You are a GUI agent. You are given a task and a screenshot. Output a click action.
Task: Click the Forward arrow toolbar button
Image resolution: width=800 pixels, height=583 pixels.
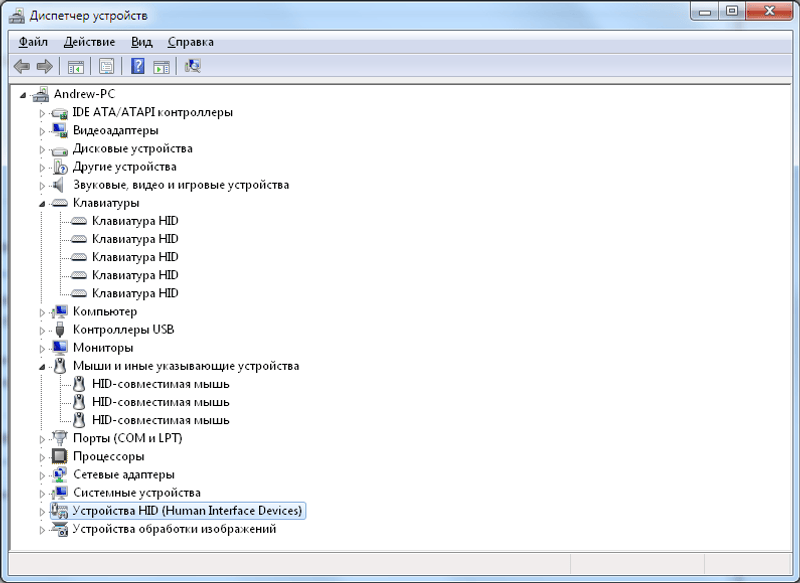tap(45, 66)
